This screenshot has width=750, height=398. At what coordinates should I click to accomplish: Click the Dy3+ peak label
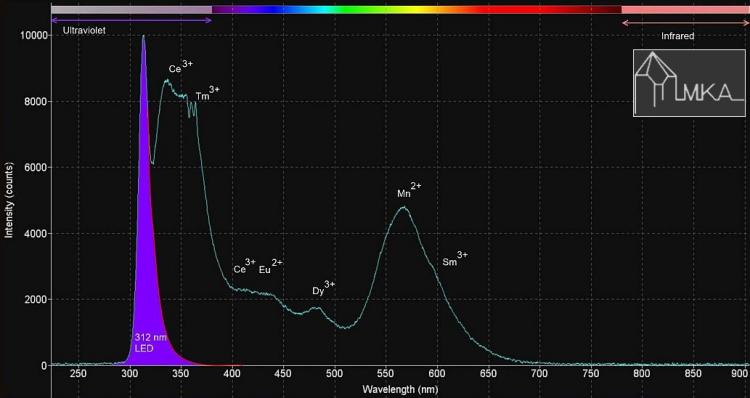pos(324,288)
